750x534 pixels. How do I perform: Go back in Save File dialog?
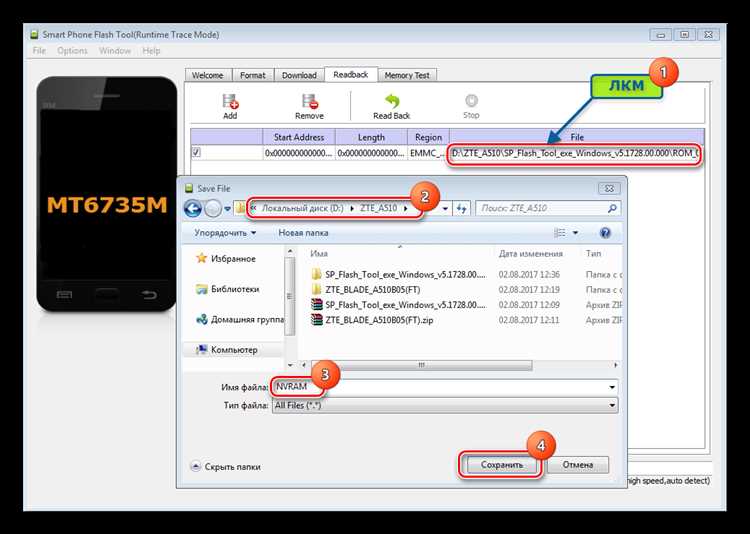pos(193,208)
